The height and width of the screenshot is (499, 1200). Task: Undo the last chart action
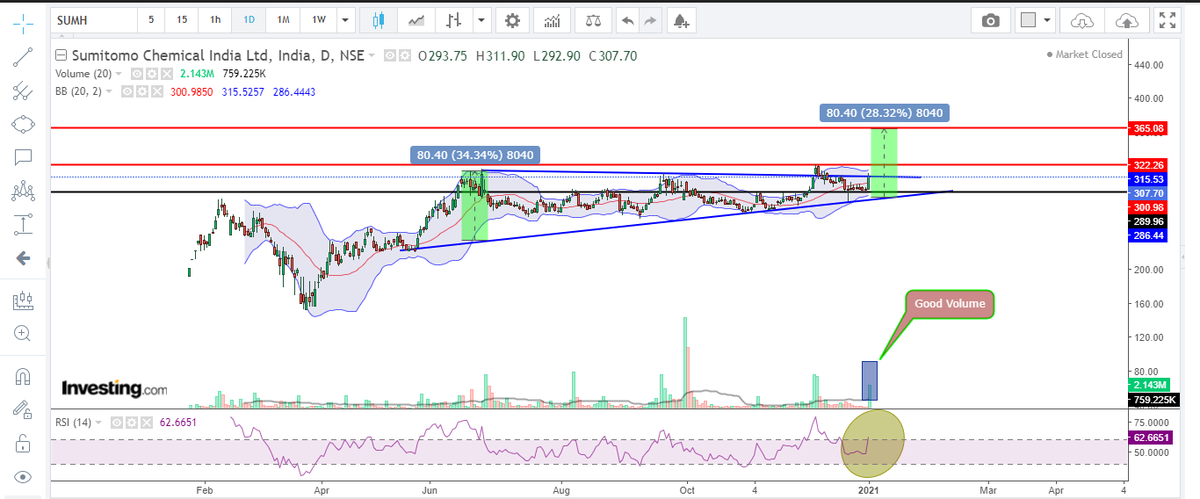tap(627, 20)
